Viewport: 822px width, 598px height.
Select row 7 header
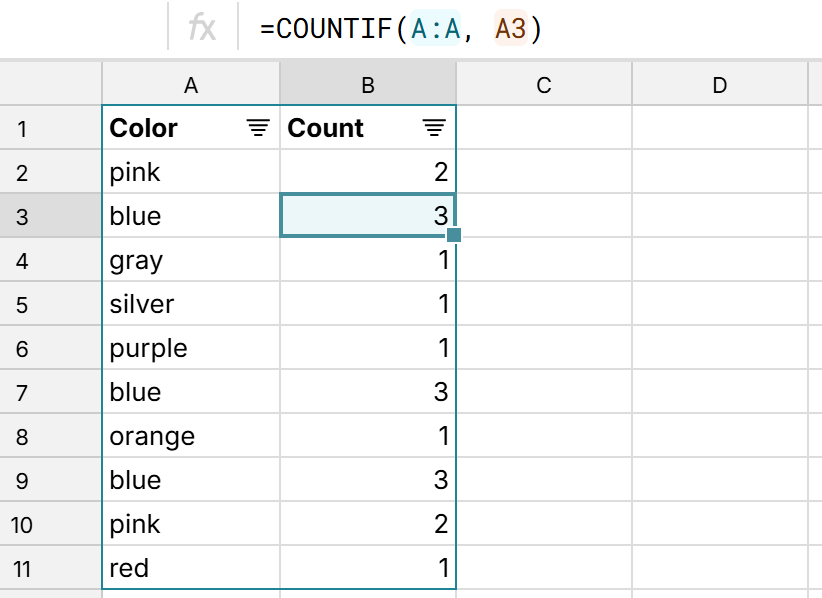[x=22, y=392]
